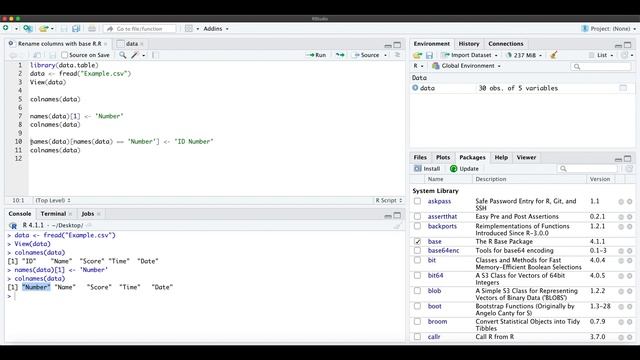Viewport: 640px width, 360px height.
Task: Toggle the Source on Save checkbox
Action: (x=64, y=55)
